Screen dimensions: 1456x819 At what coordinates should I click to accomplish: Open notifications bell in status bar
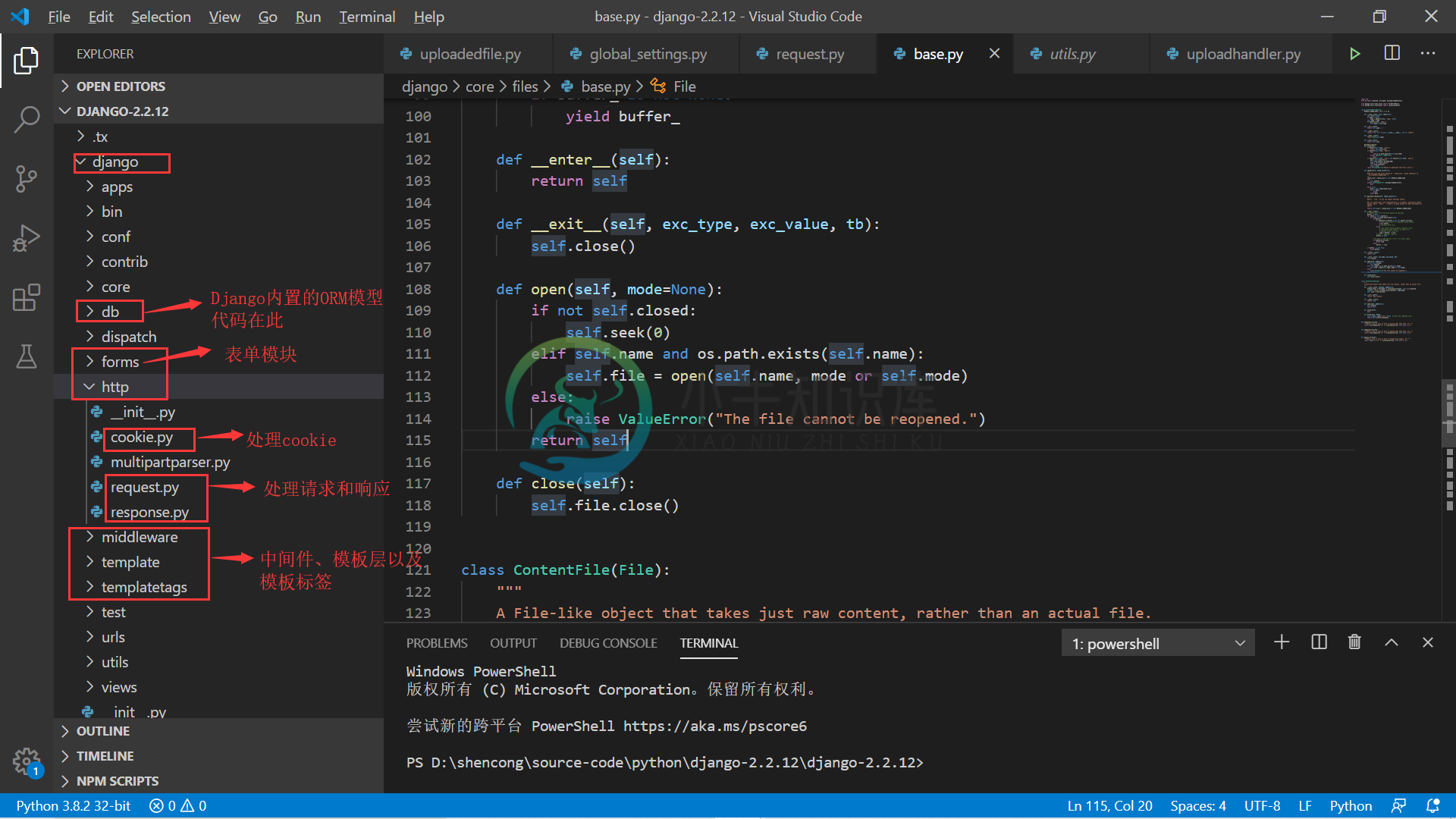coord(1432,806)
